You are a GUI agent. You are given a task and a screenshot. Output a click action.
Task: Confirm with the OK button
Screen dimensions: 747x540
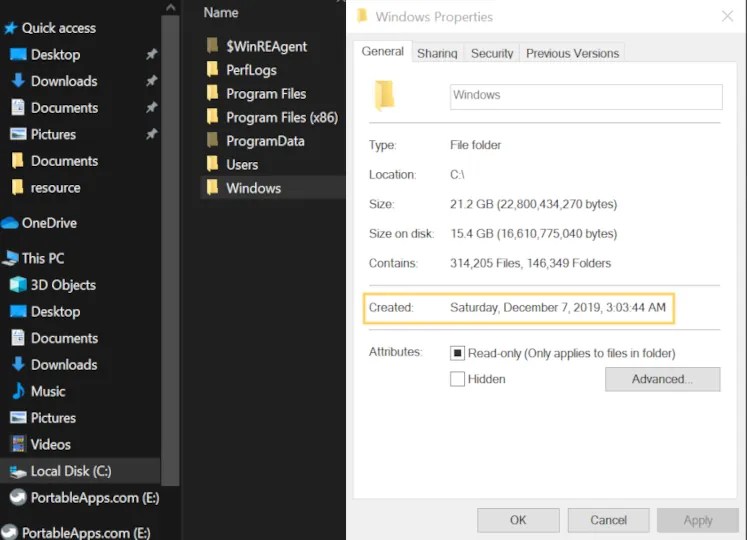[518, 520]
